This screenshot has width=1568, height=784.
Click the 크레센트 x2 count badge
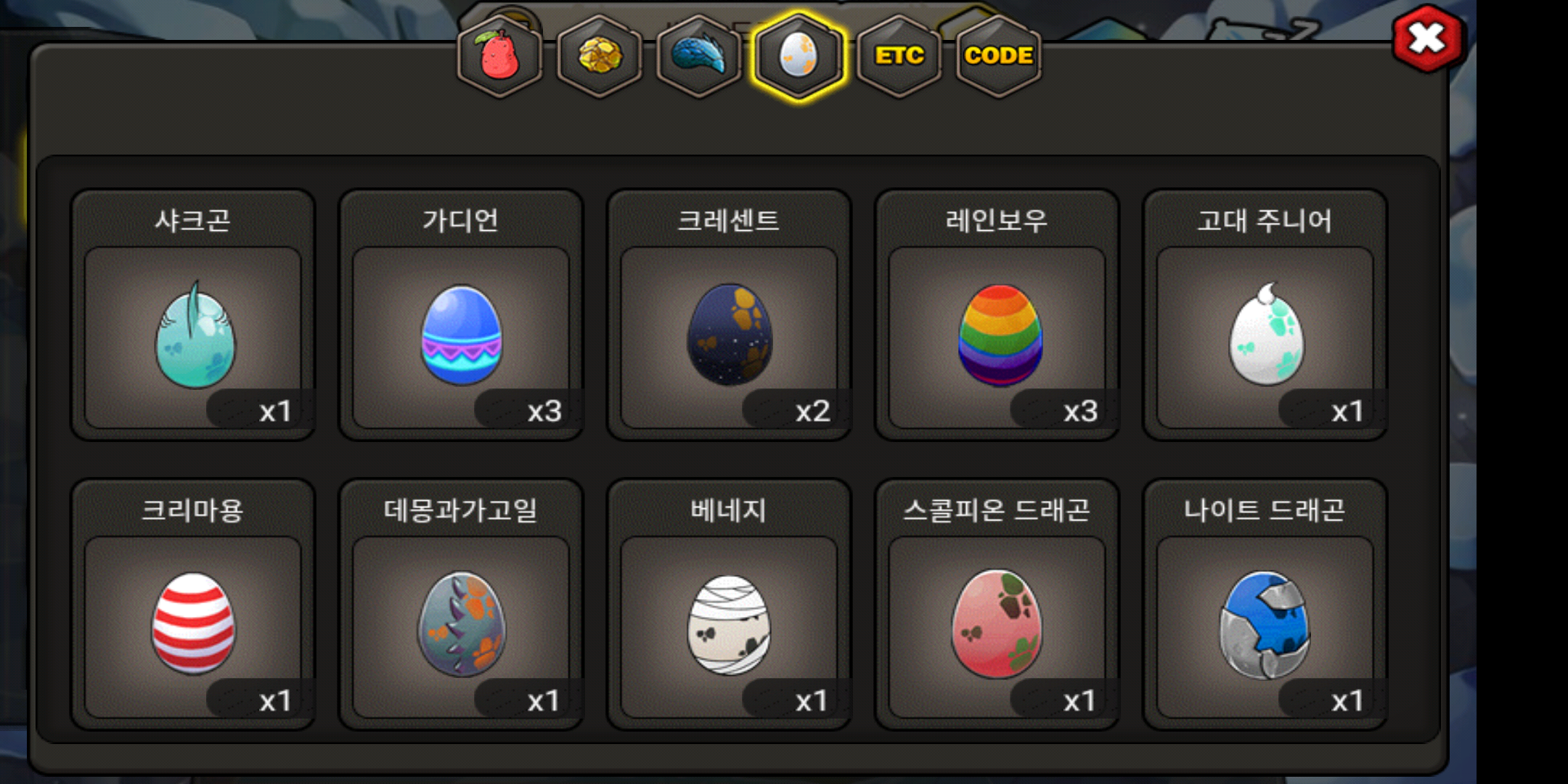[796, 410]
